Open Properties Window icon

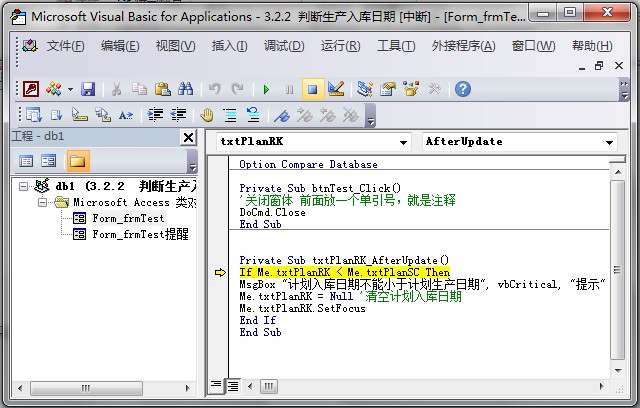tap(388, 89)
